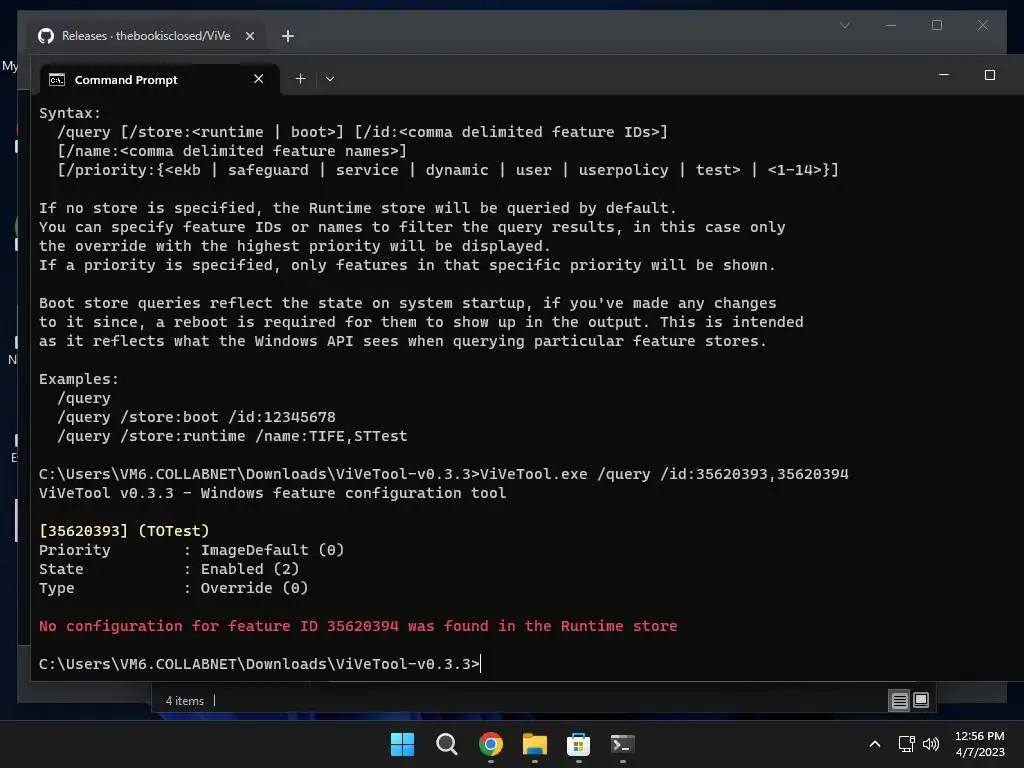Screen dimensions: 1024x768
Task: Maximize the terminal window
Action: [989, 75]
